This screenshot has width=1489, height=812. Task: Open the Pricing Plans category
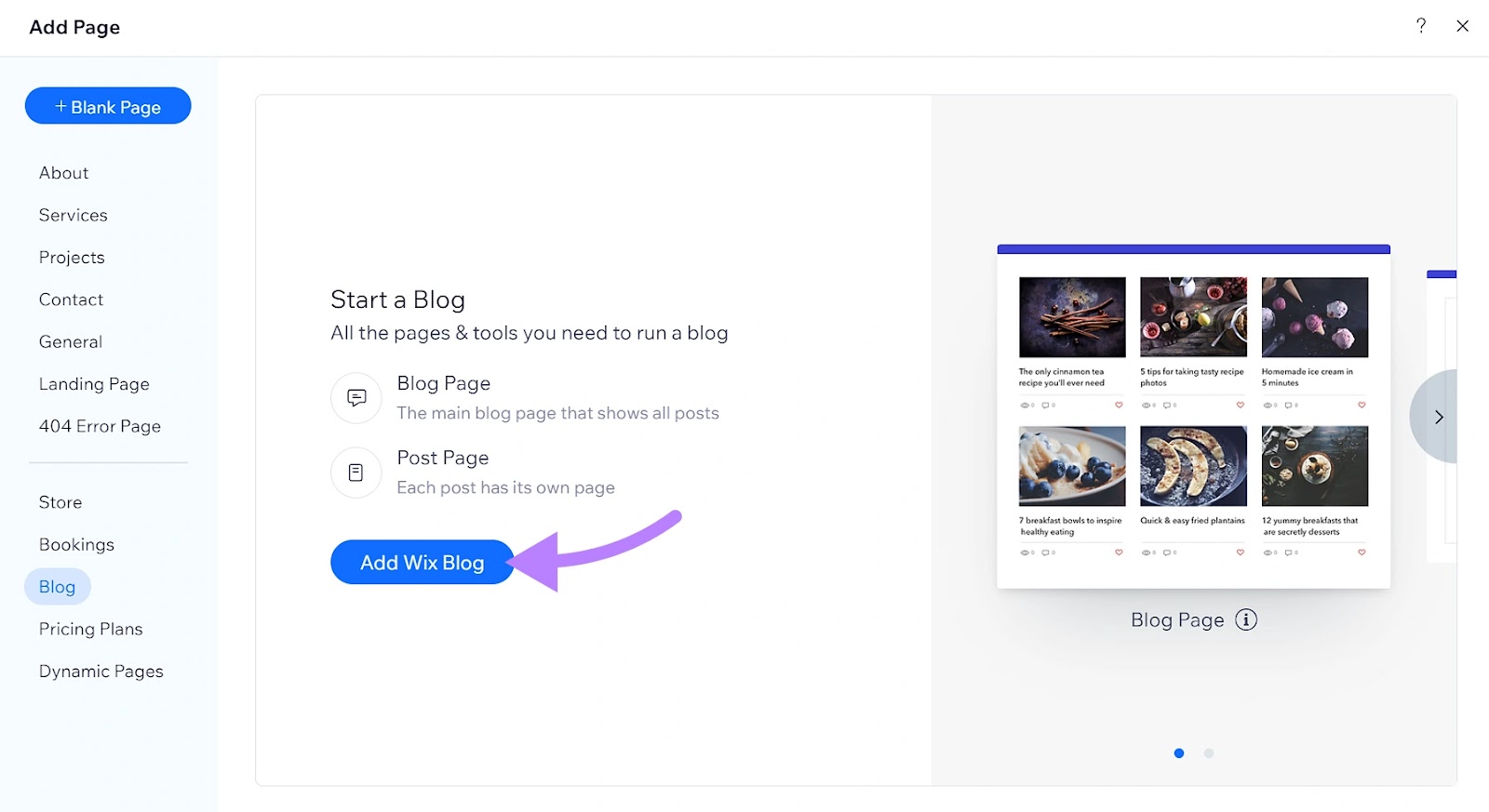[x=90, y=629]
